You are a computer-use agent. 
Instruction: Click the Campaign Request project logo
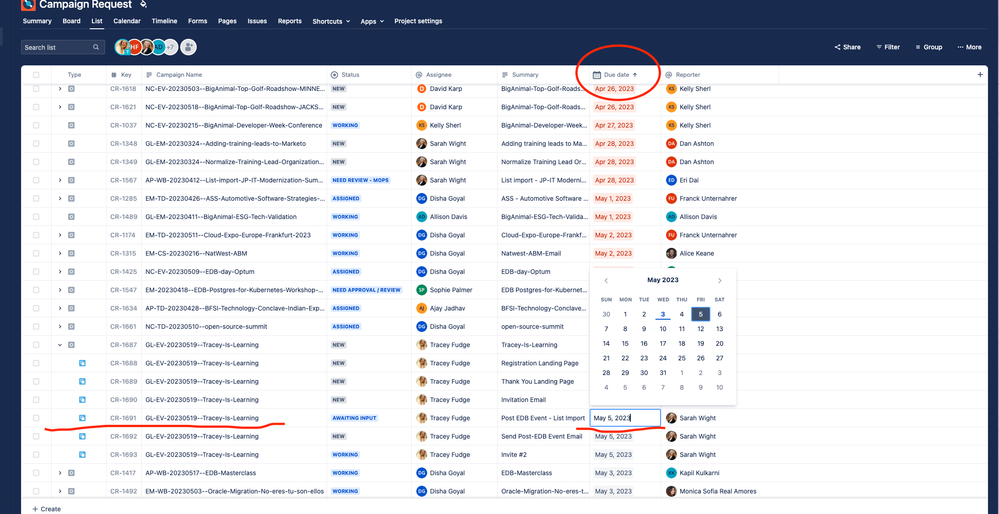[28, 5]
